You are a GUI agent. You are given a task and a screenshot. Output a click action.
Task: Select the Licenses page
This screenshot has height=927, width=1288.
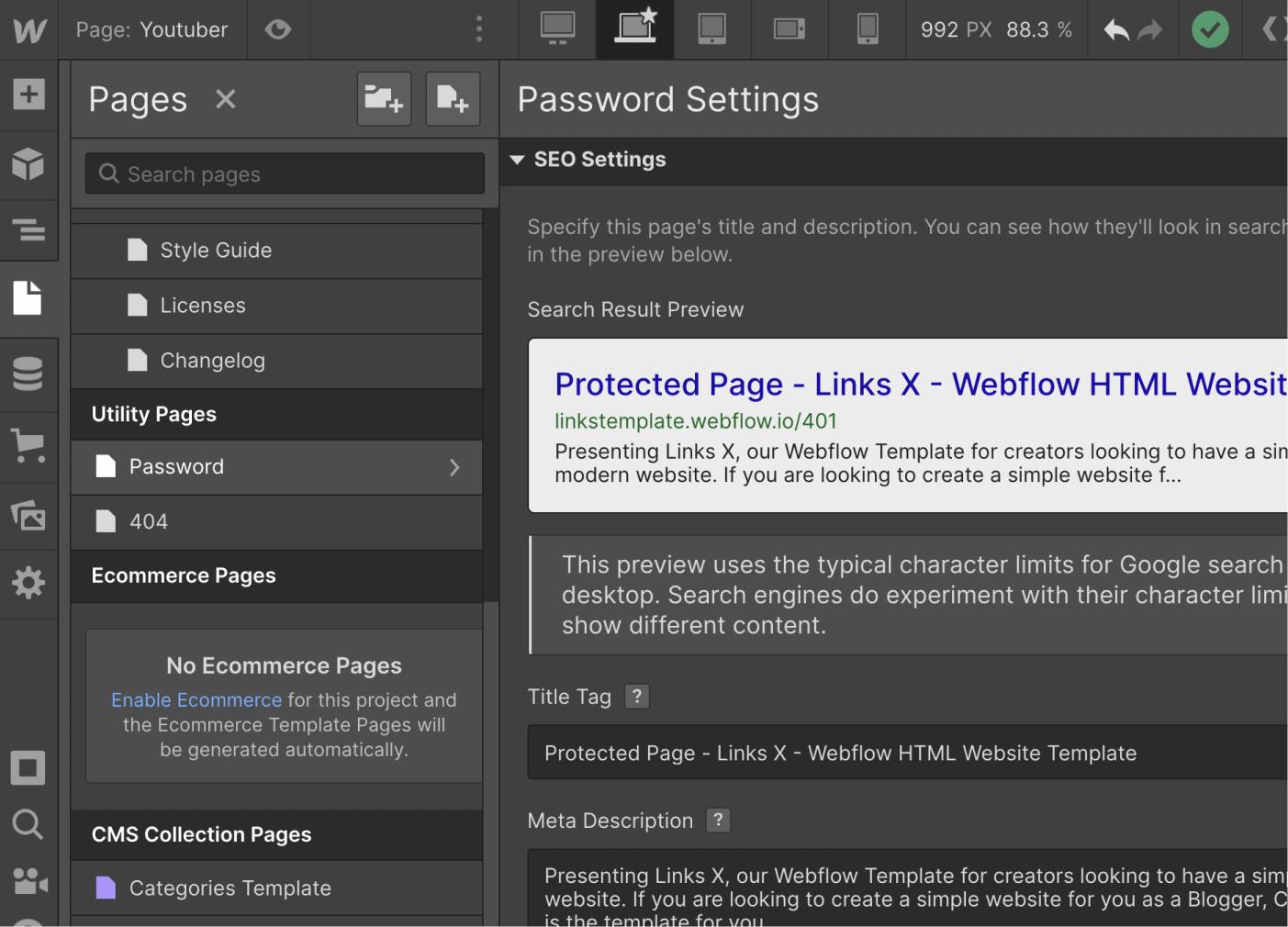click(276, 306)
